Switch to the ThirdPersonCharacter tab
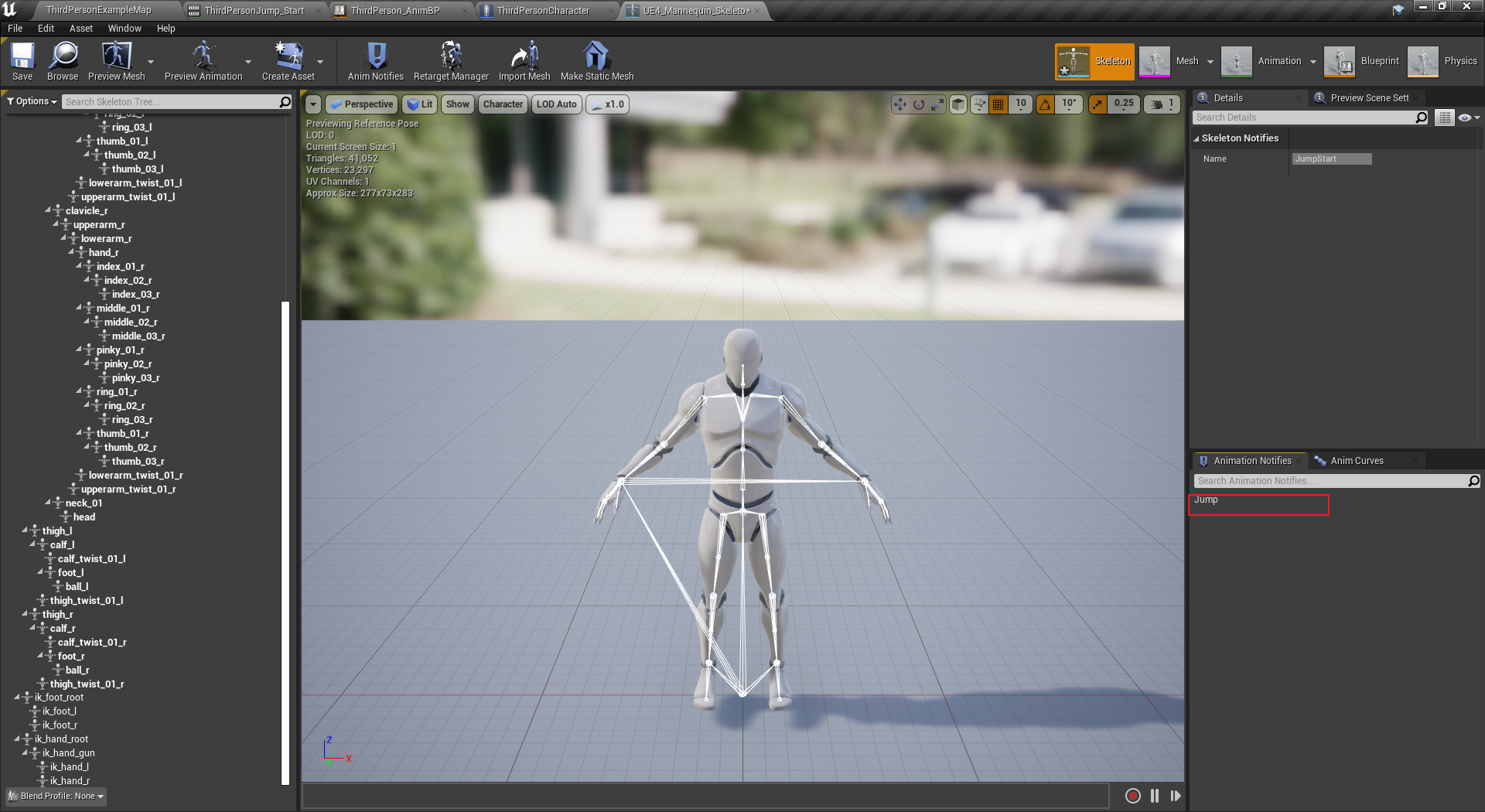The height and width of the screenshot is (812, 1485). [543, 11]
